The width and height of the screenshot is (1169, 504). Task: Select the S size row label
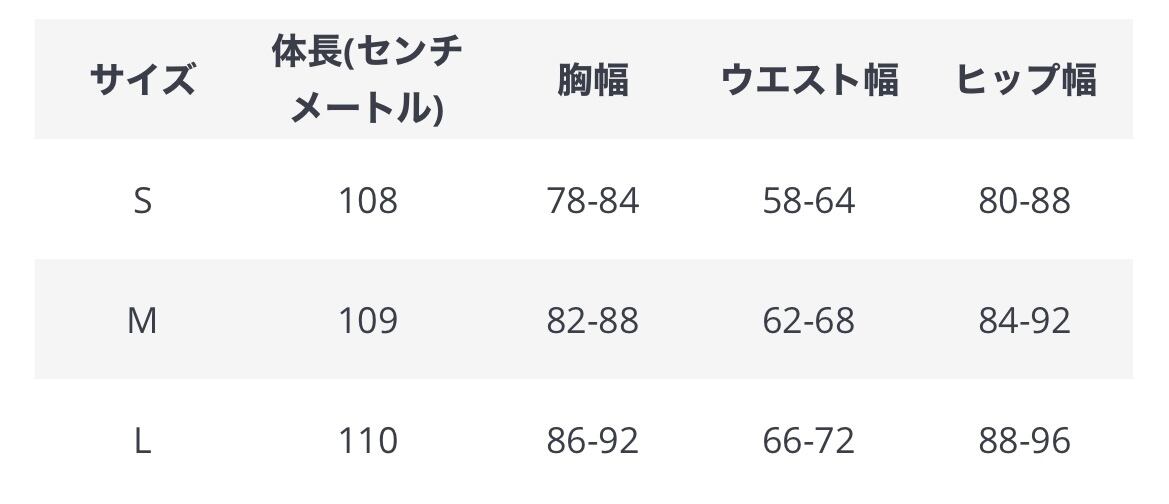[142, 201]
